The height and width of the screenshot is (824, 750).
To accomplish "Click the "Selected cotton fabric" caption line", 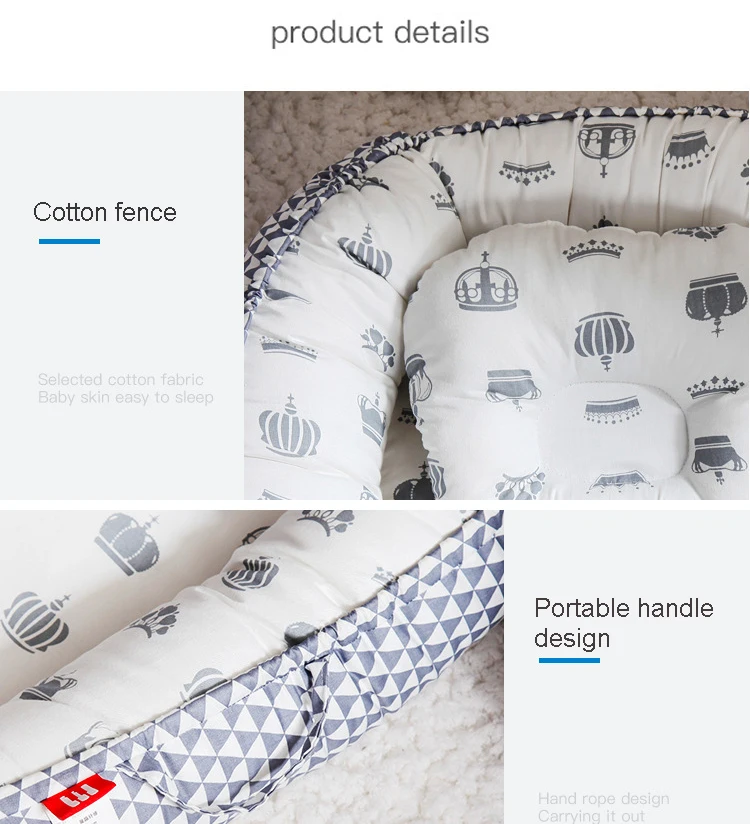I will tap(120, 379).
